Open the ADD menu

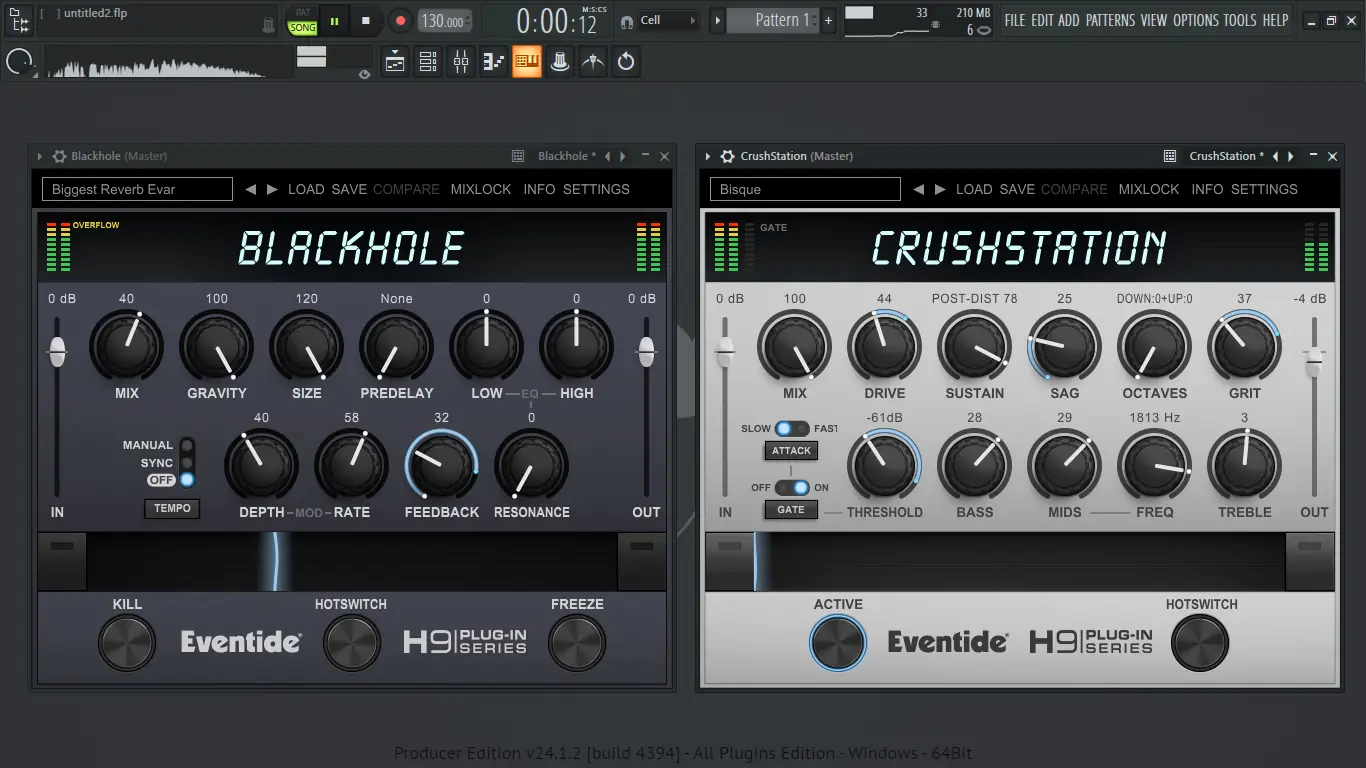coord(1069,20)
